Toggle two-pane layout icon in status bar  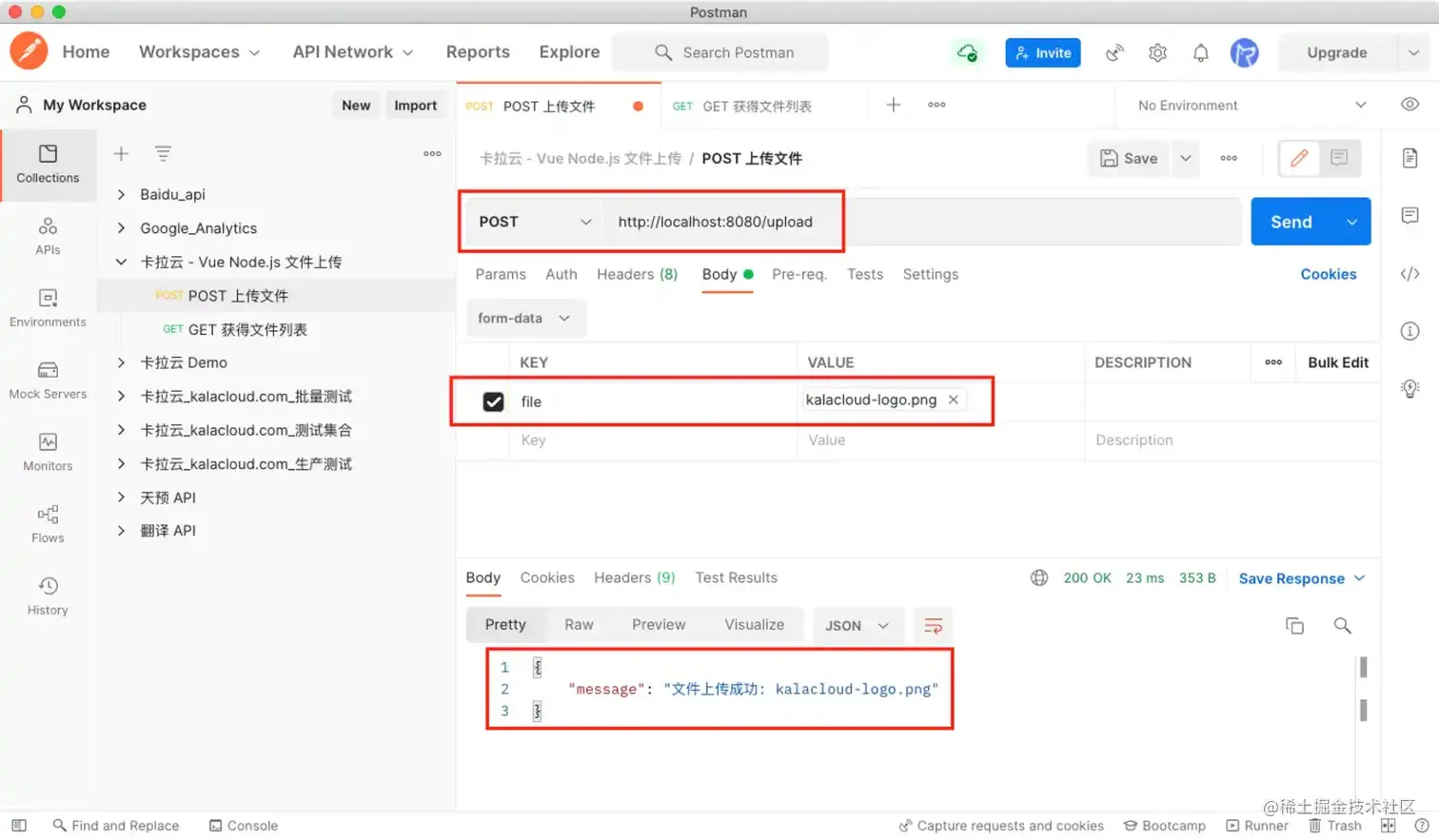click(1389, 826)
